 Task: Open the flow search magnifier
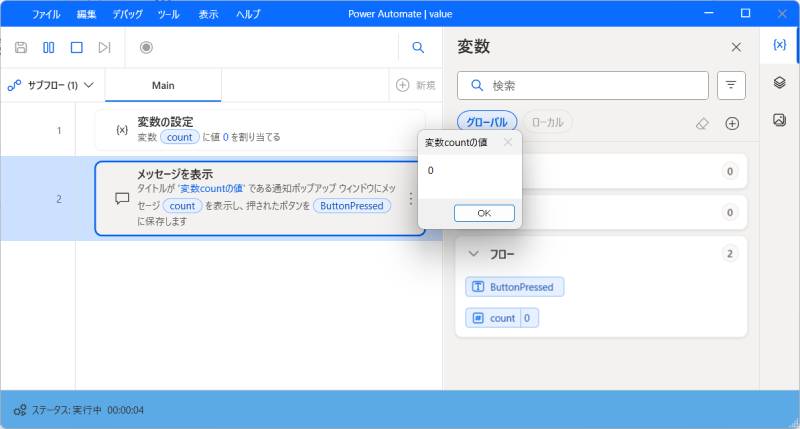click(418, 47)
